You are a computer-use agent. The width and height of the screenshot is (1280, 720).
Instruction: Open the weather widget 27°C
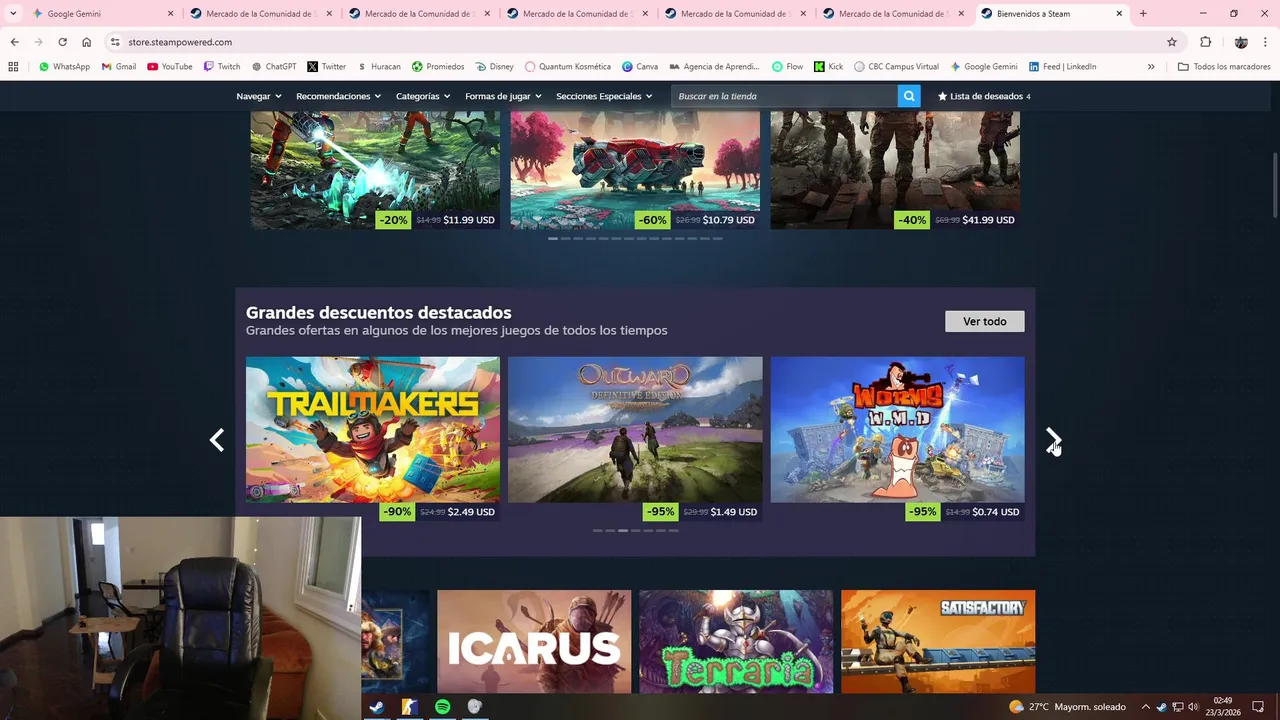click(x=1067, y=707)
